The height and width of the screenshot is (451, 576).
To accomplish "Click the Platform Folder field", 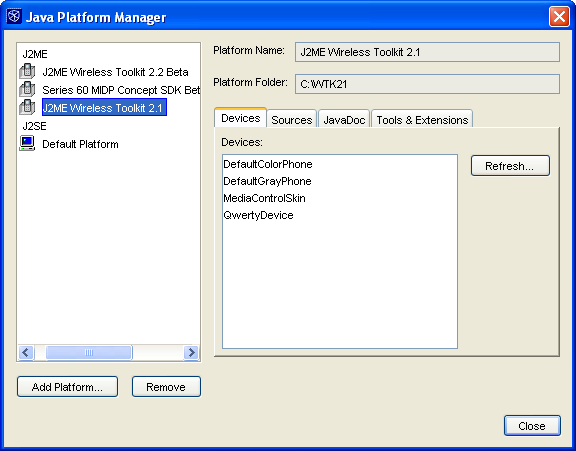I will click(x=427, y=84).
